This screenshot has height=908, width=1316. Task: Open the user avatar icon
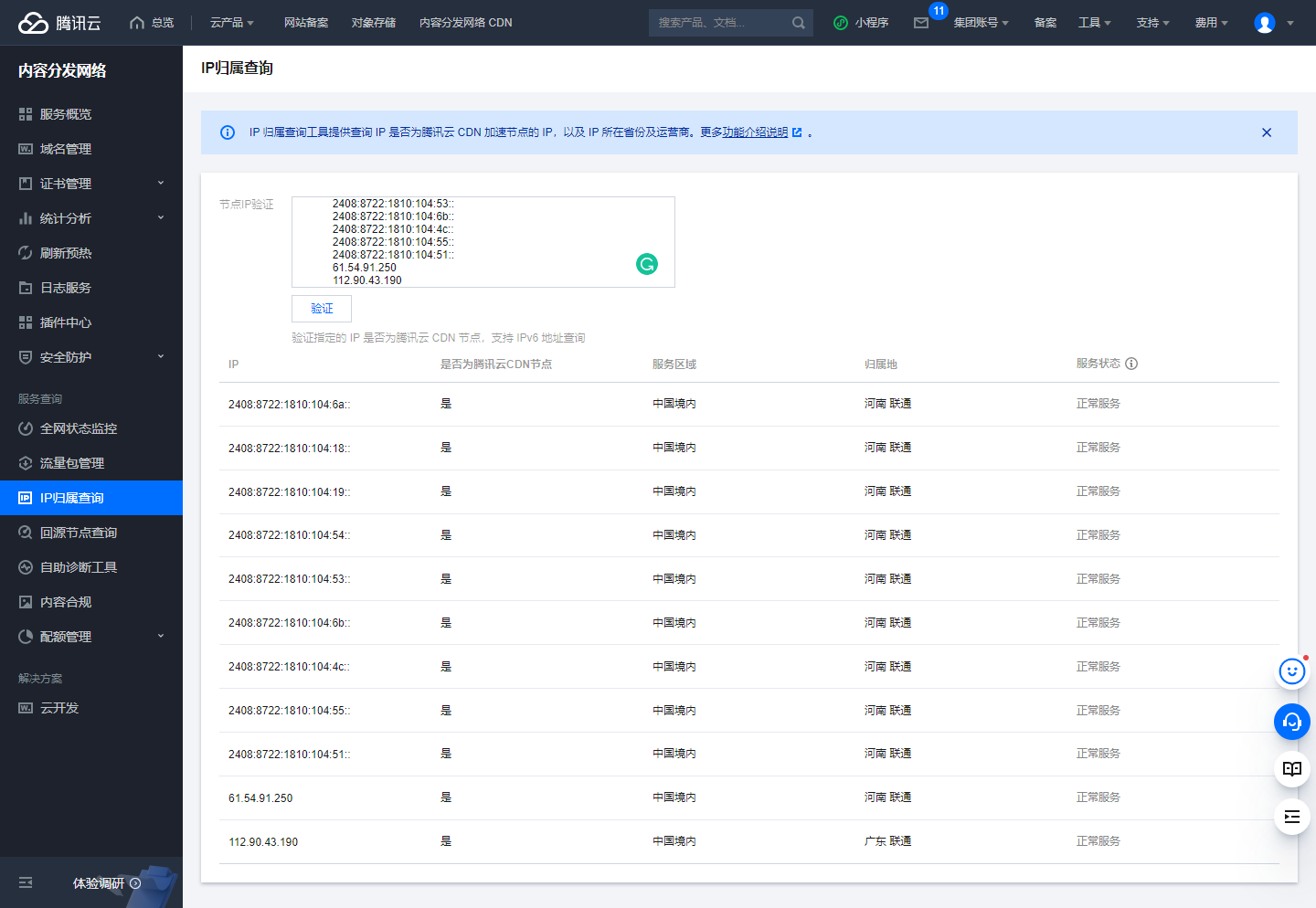coord(1265,23)
